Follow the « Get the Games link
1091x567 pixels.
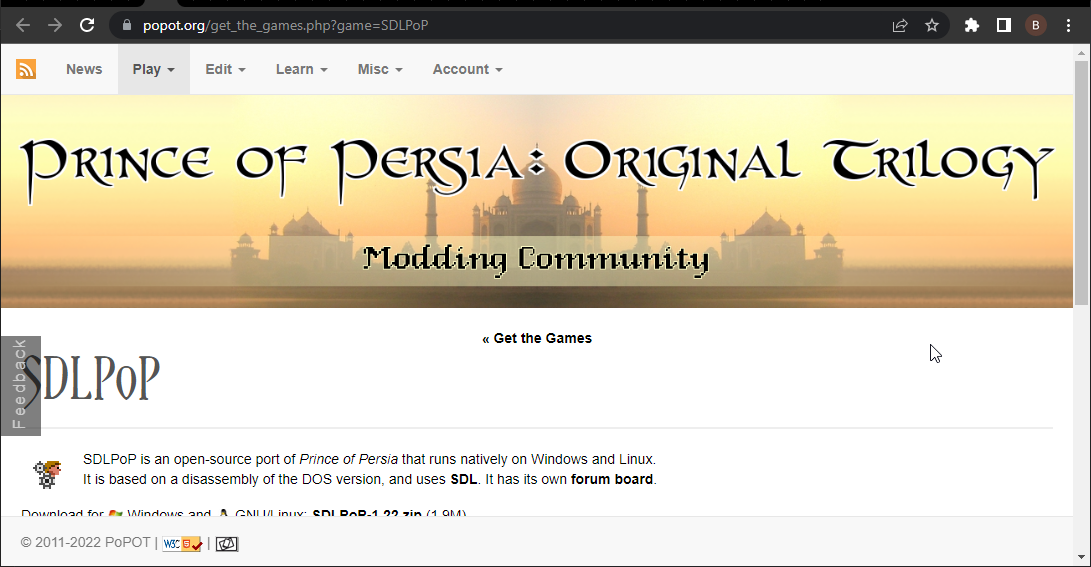536,338
